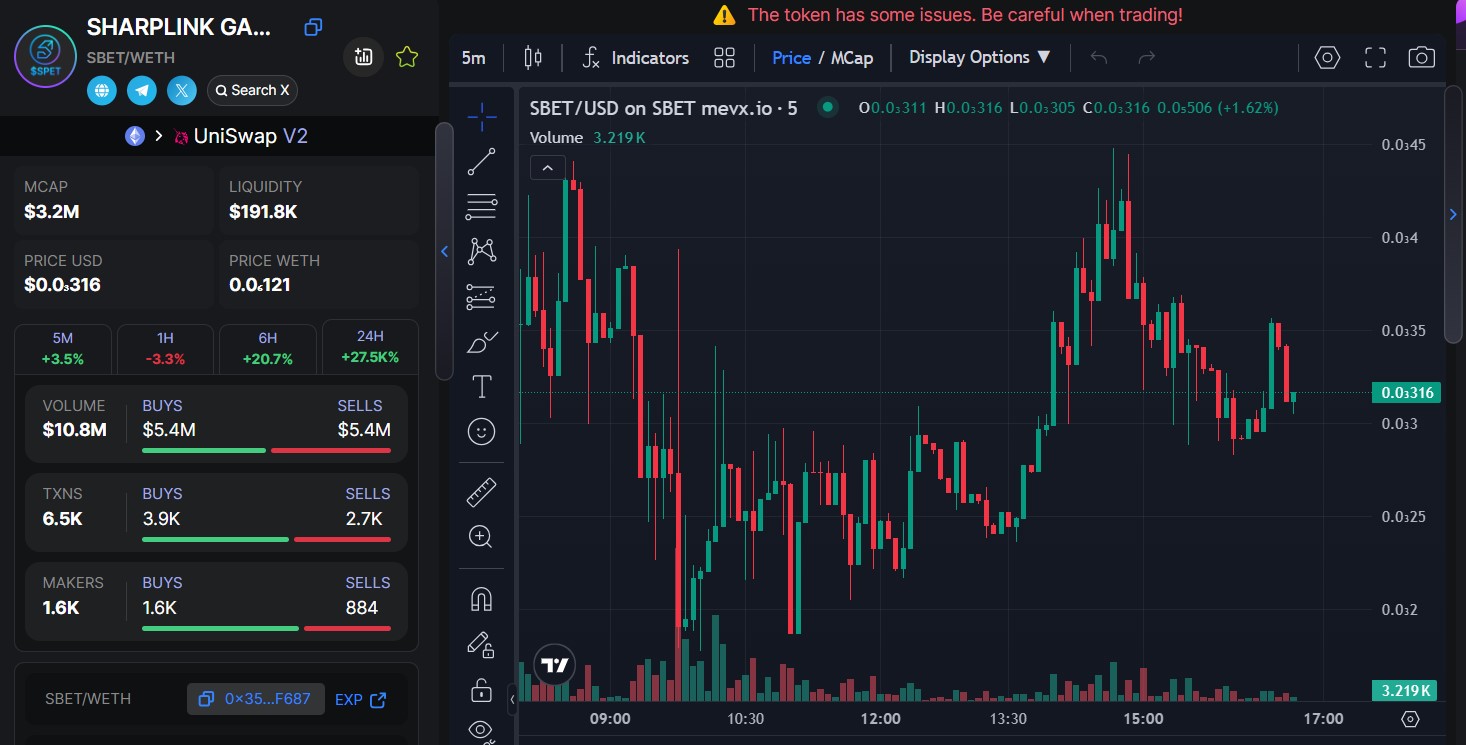The image size is (1466, 745).
Task: Click the left panel vertical scrollbar
Action: (444, 250)
